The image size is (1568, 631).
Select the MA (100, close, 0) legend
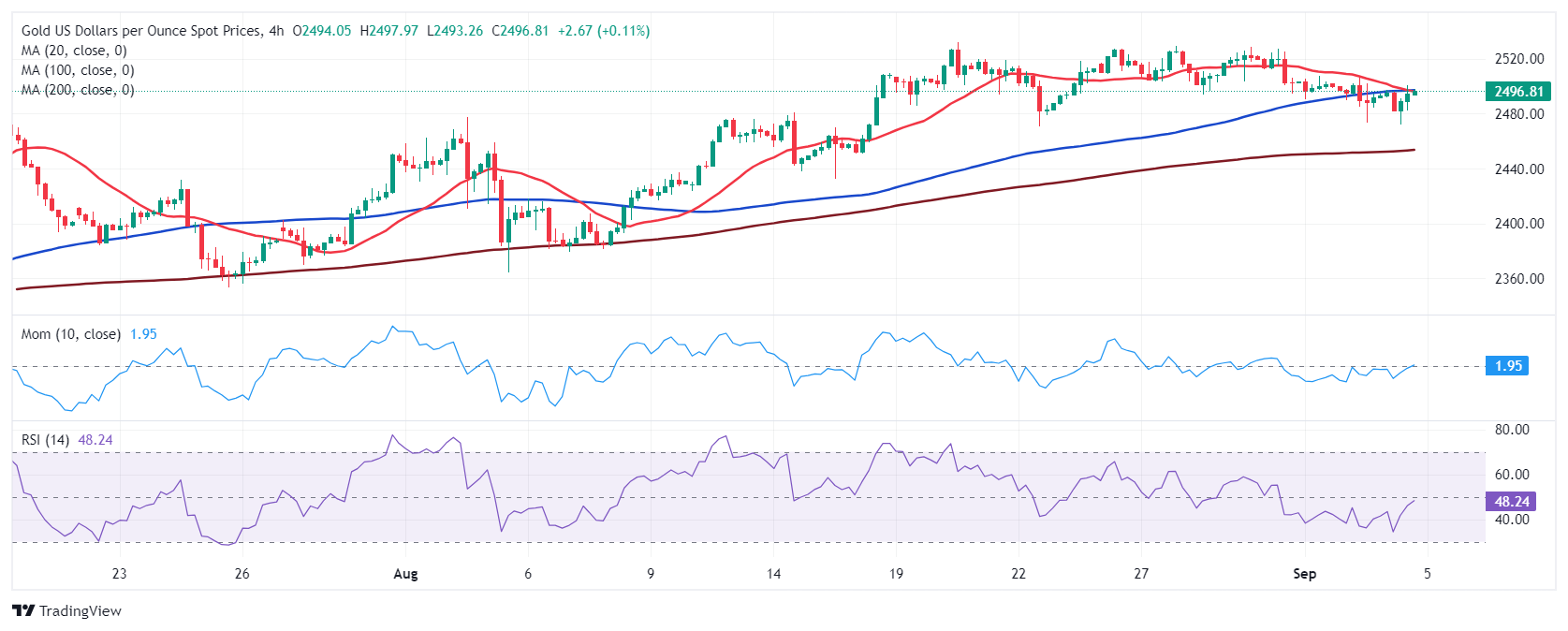[x=78, y=70]
